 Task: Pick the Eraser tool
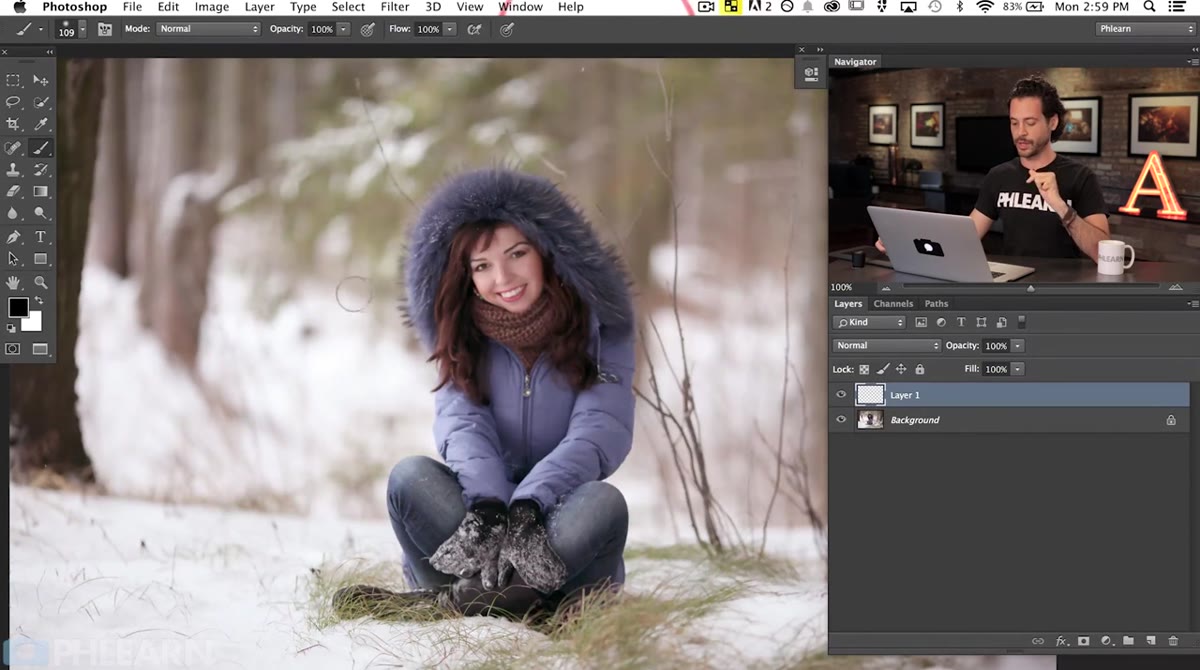click(13, 191)
